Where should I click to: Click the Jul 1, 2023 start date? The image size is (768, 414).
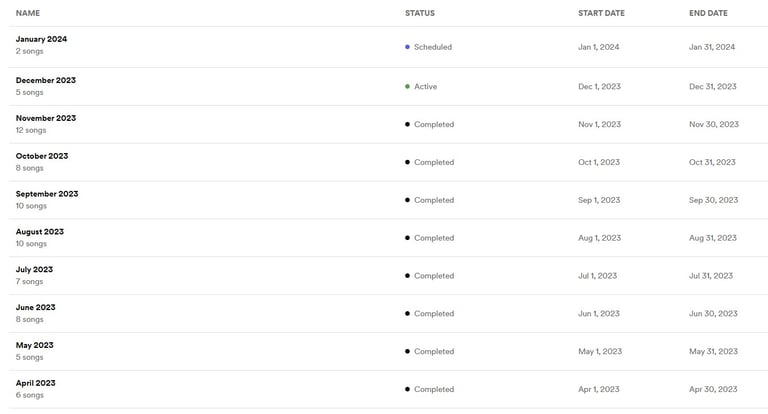(598, 276)
